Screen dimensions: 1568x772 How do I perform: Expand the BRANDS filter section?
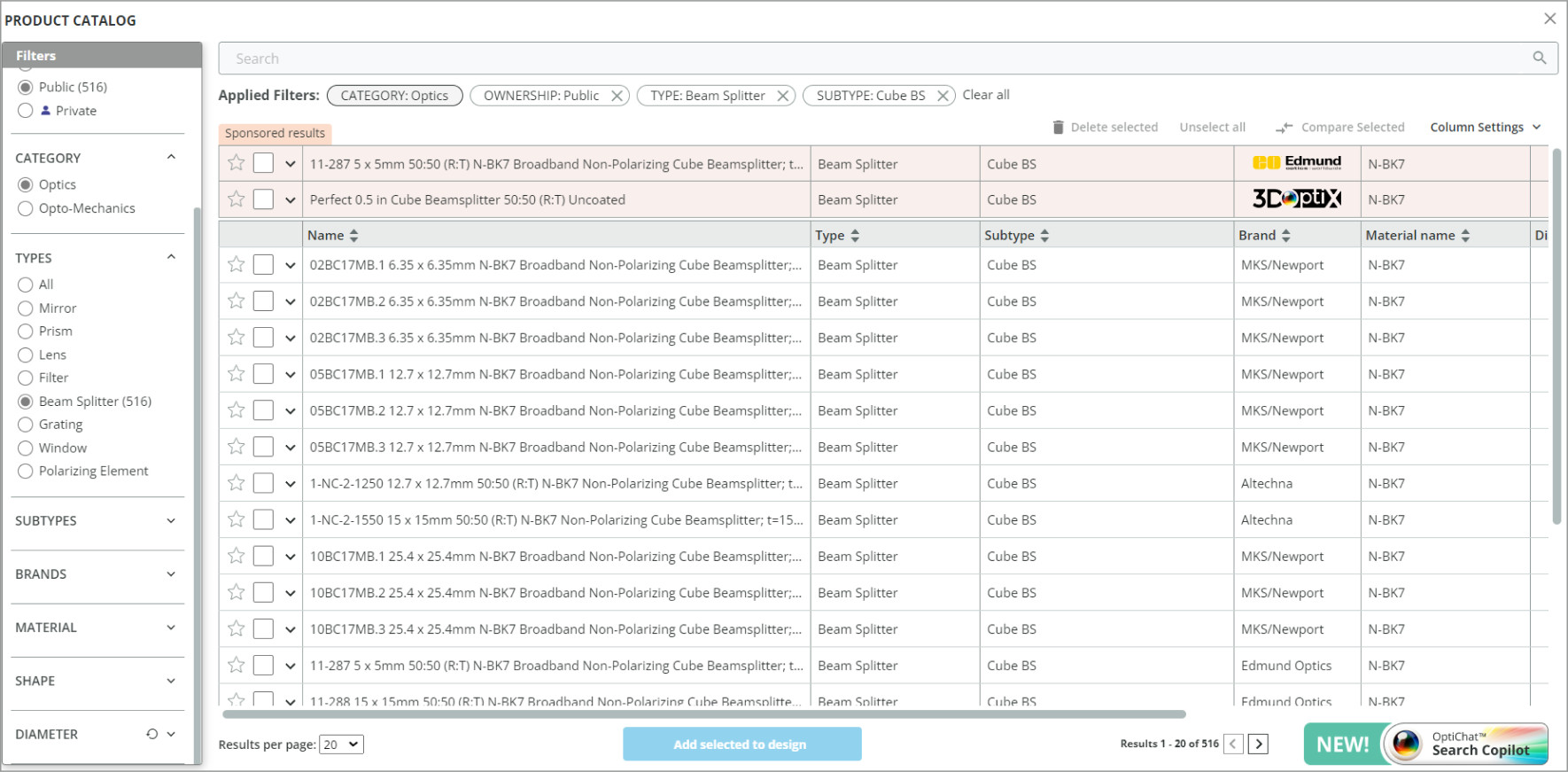171,573
